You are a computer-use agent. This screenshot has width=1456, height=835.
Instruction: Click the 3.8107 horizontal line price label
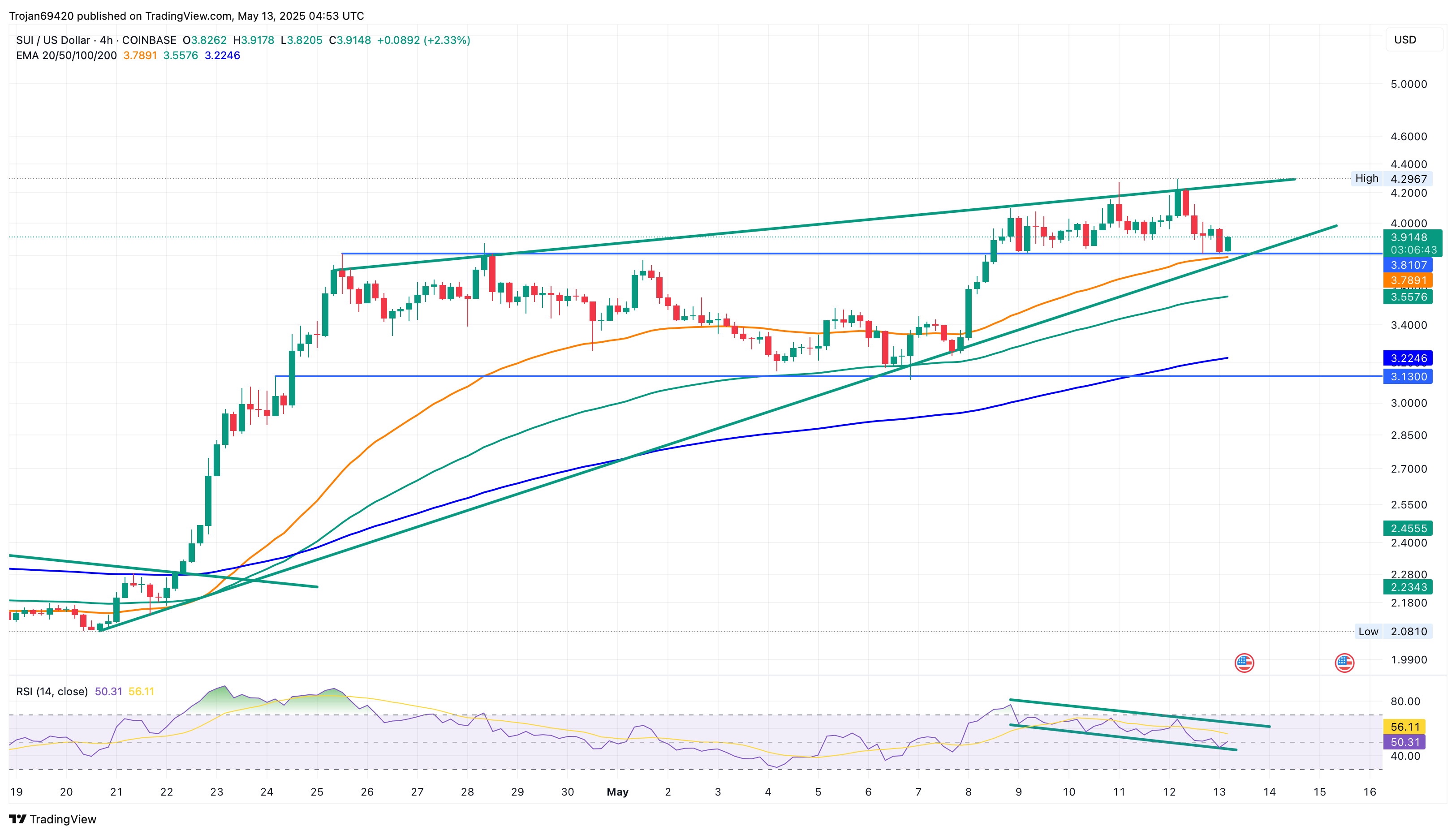pos(1408,265)
